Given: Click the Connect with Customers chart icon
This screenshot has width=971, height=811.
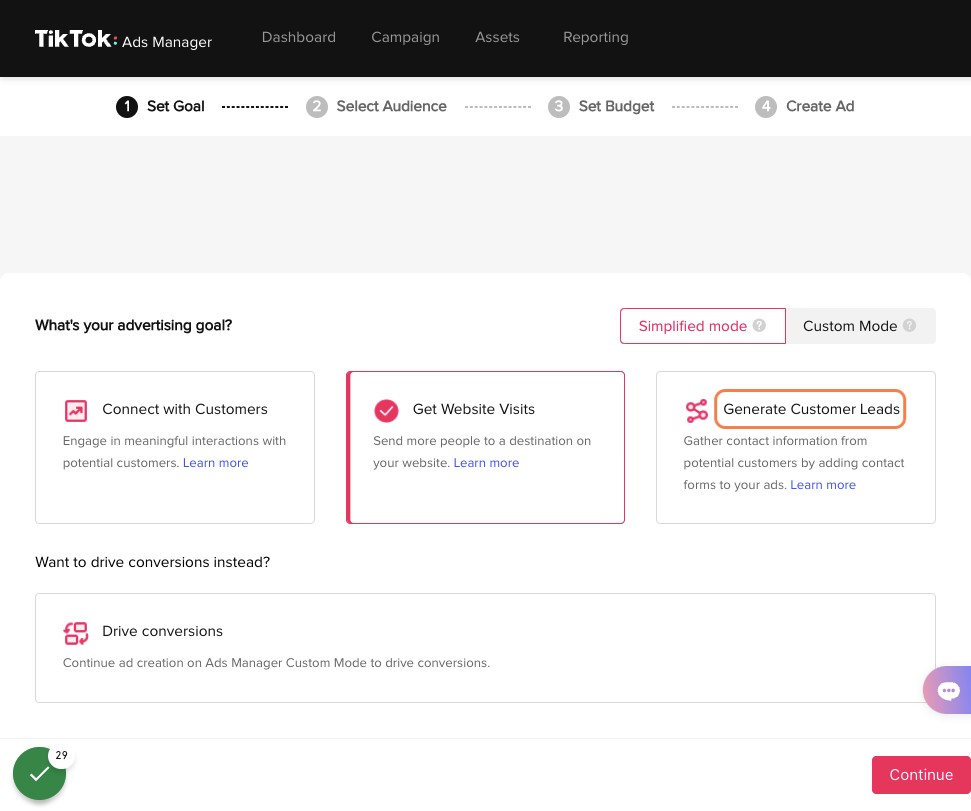Looking at the screenshot, I should (x=76, y=410).
